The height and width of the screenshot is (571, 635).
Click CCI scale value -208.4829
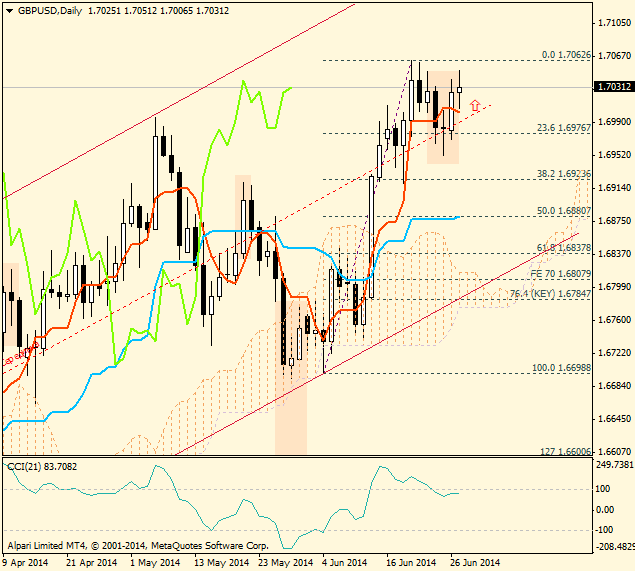[x=615, y=547]
